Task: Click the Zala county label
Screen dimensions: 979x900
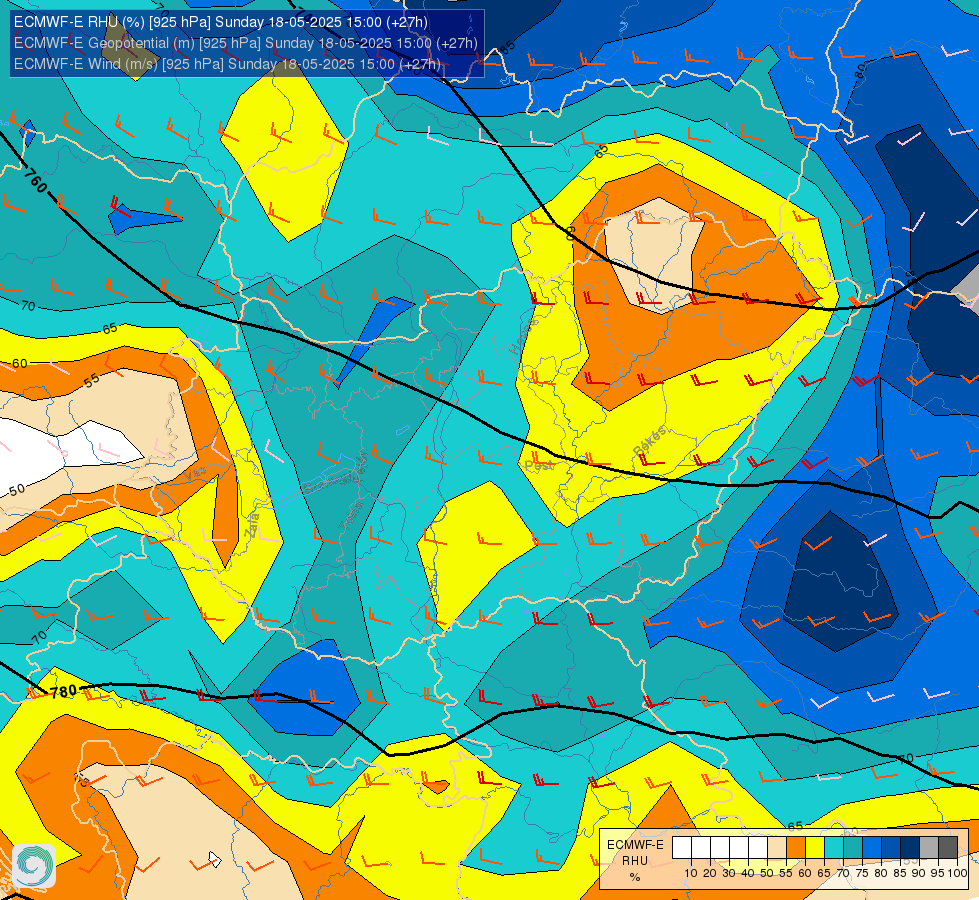Action: [x=252, y=525]
